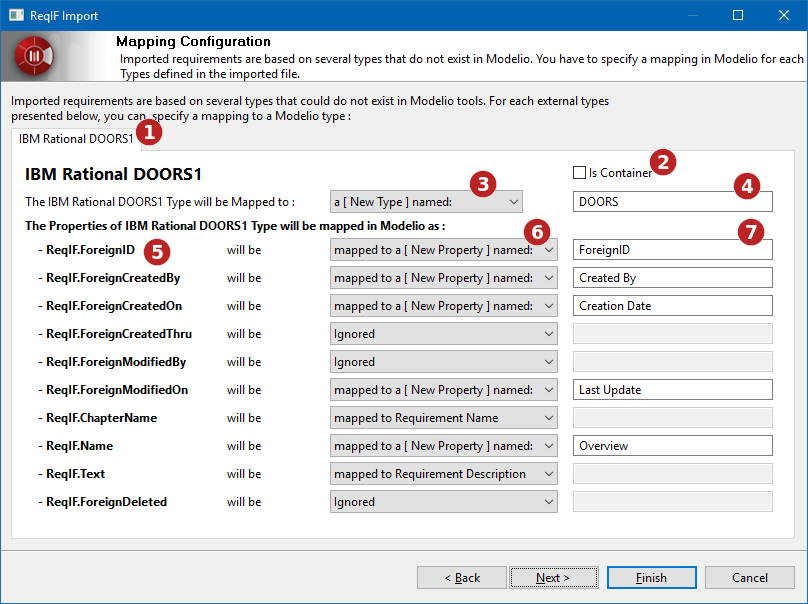Select the IBM Rational DOORS1 tab
808x604 pixels.
coord(76,139)
